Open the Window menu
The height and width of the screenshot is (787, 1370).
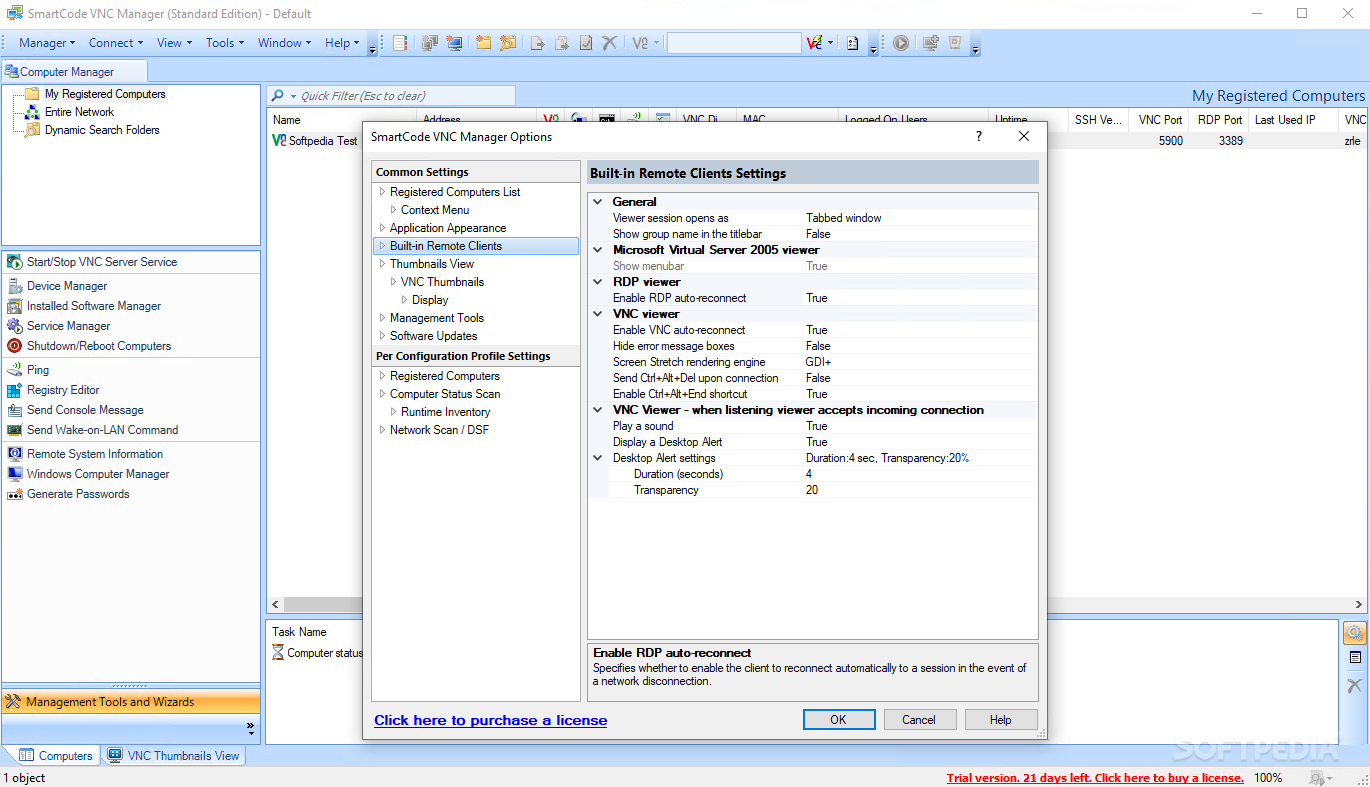pyautogui.click(x=285, y=43)
